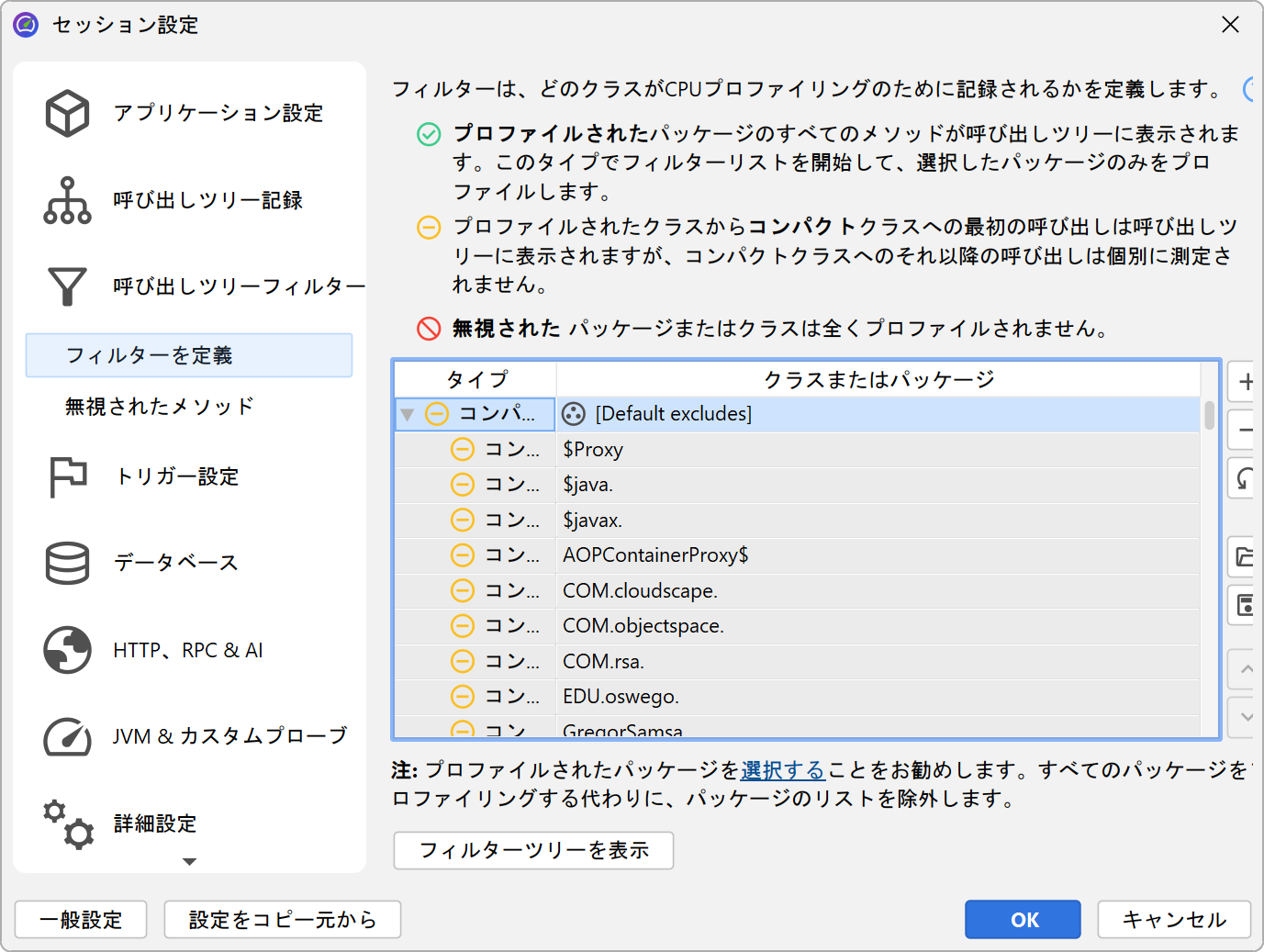This screenshot has width=1264, height=952.
Task: Select the COM.cloudscape. filter row
Action: point(640,590)
